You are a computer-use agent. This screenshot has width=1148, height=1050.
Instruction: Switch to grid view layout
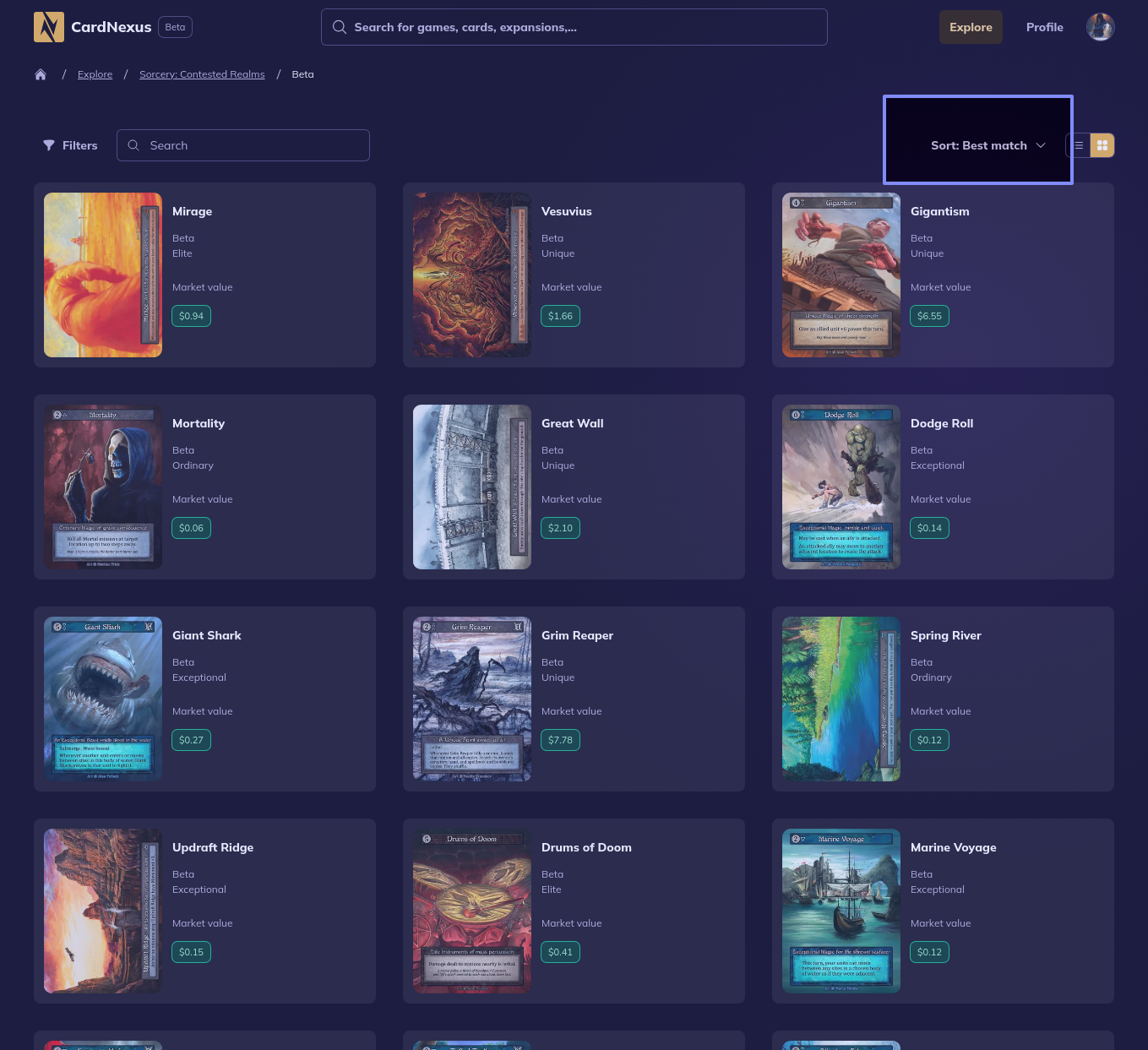point(1102,145)
